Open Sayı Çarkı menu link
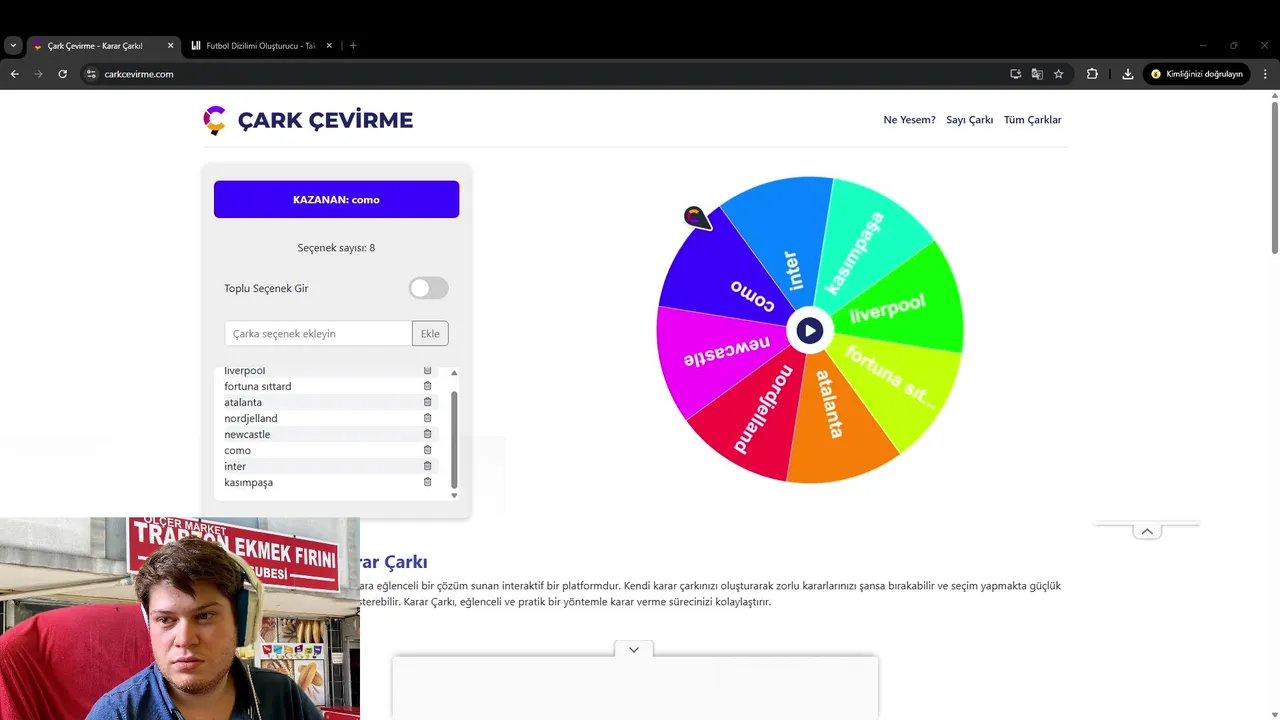Viewport: 1280px width, 720px height. [x=969, y=120]
